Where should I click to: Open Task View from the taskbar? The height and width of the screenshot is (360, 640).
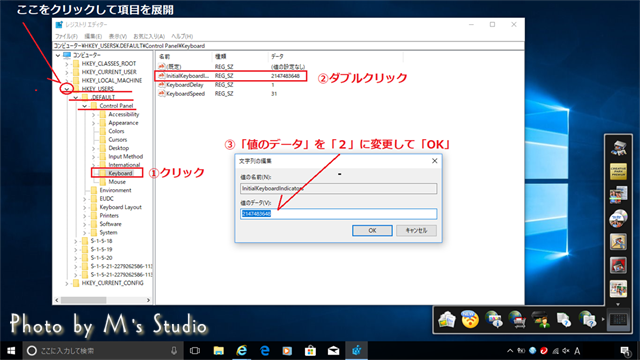click(x=195, y=351)
